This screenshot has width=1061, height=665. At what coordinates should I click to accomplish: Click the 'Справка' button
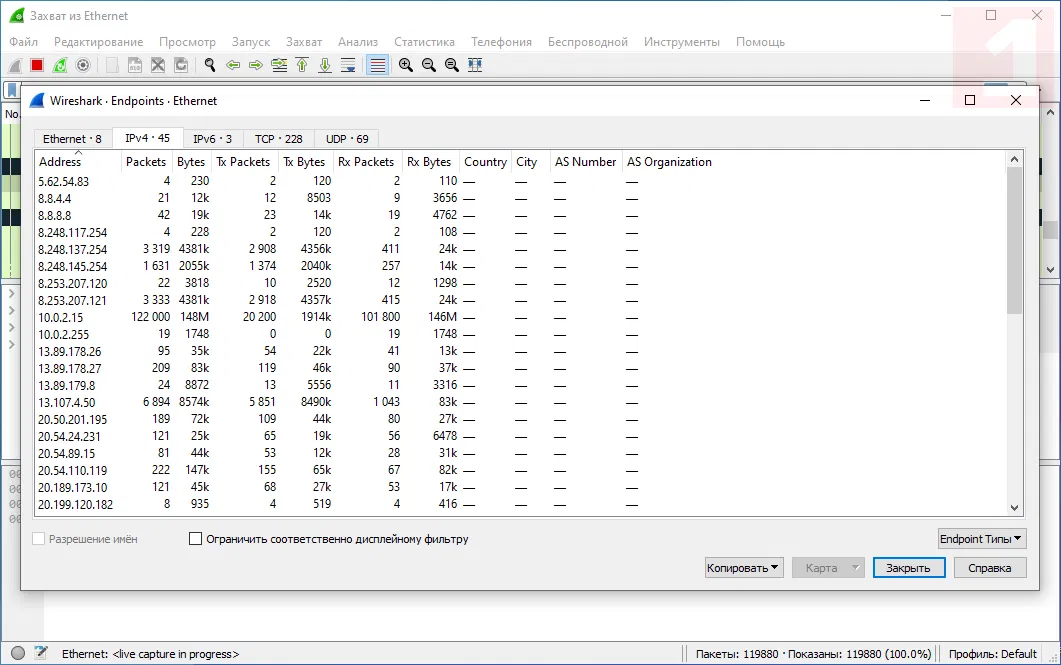(990, 568)
